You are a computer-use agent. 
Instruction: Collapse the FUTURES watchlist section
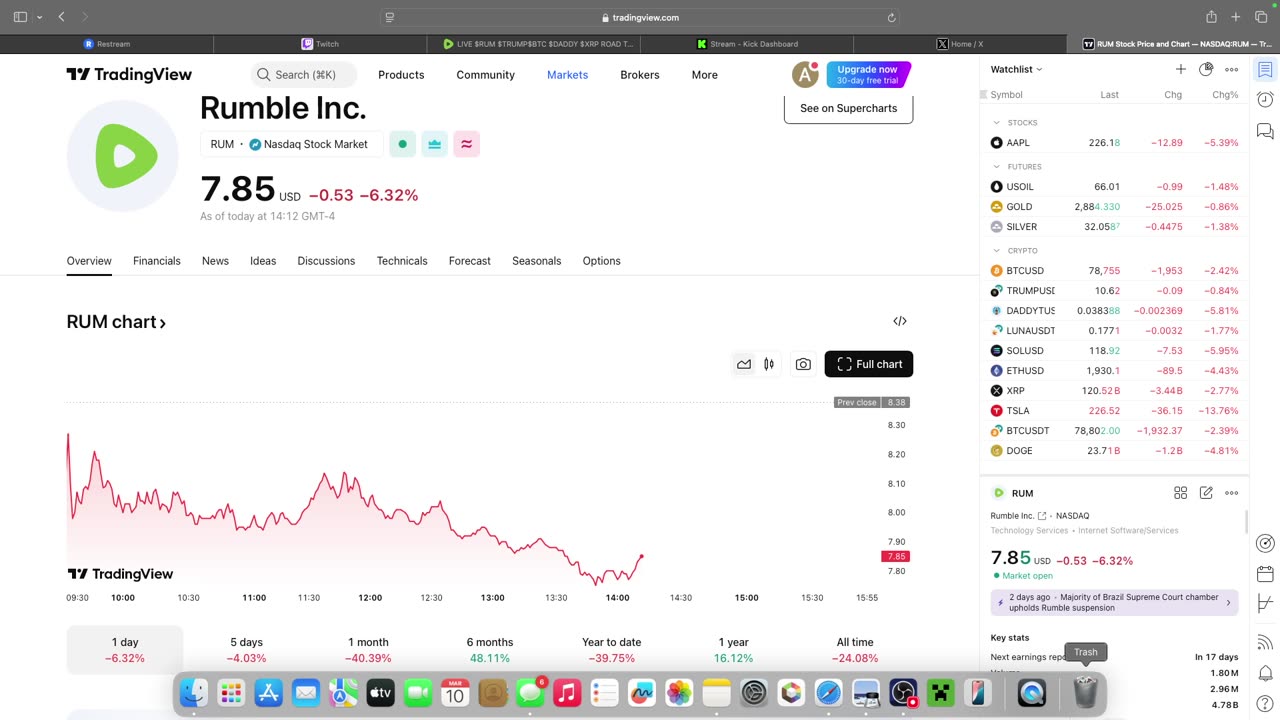996,167
